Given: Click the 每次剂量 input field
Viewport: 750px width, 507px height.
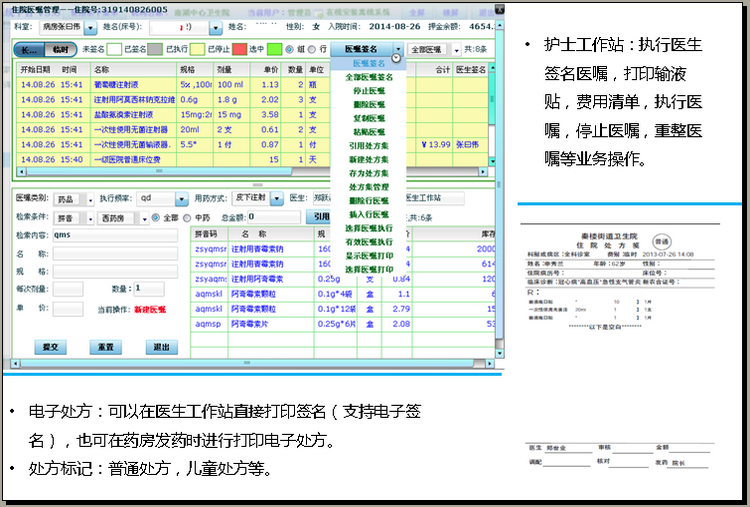Looking at the screenshot, I should pyautogui.click(x=68, y=289).
